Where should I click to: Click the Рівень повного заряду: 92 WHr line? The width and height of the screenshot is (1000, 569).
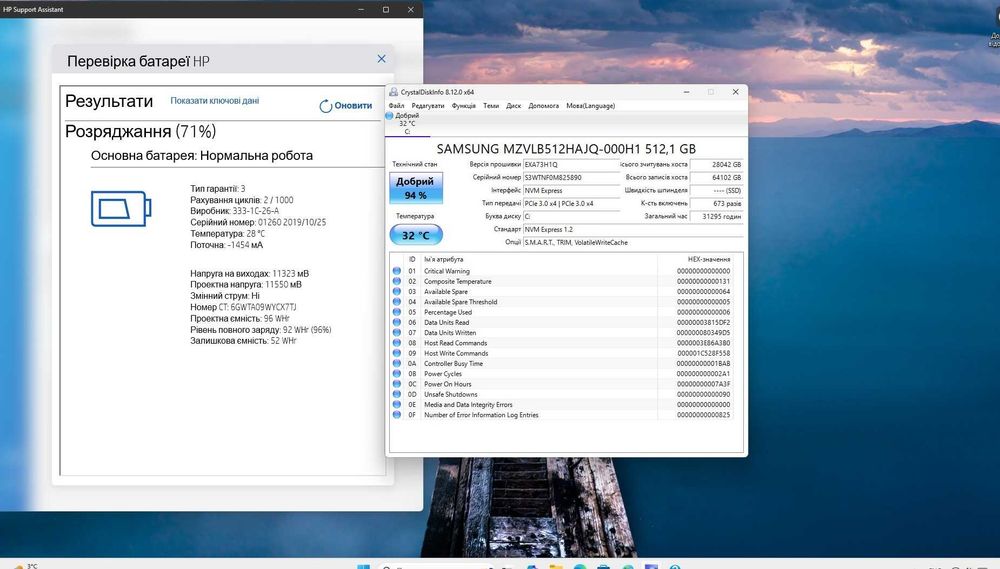(260, 330)
